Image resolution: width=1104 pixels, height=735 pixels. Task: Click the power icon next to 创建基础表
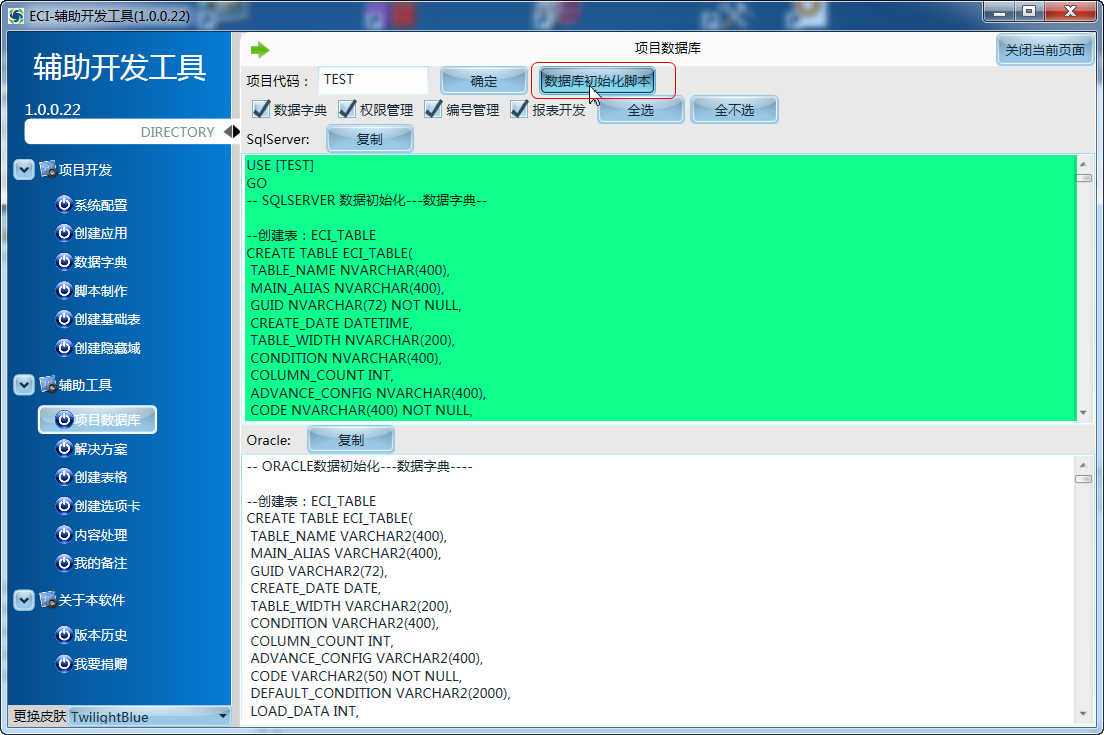[64, 319]
